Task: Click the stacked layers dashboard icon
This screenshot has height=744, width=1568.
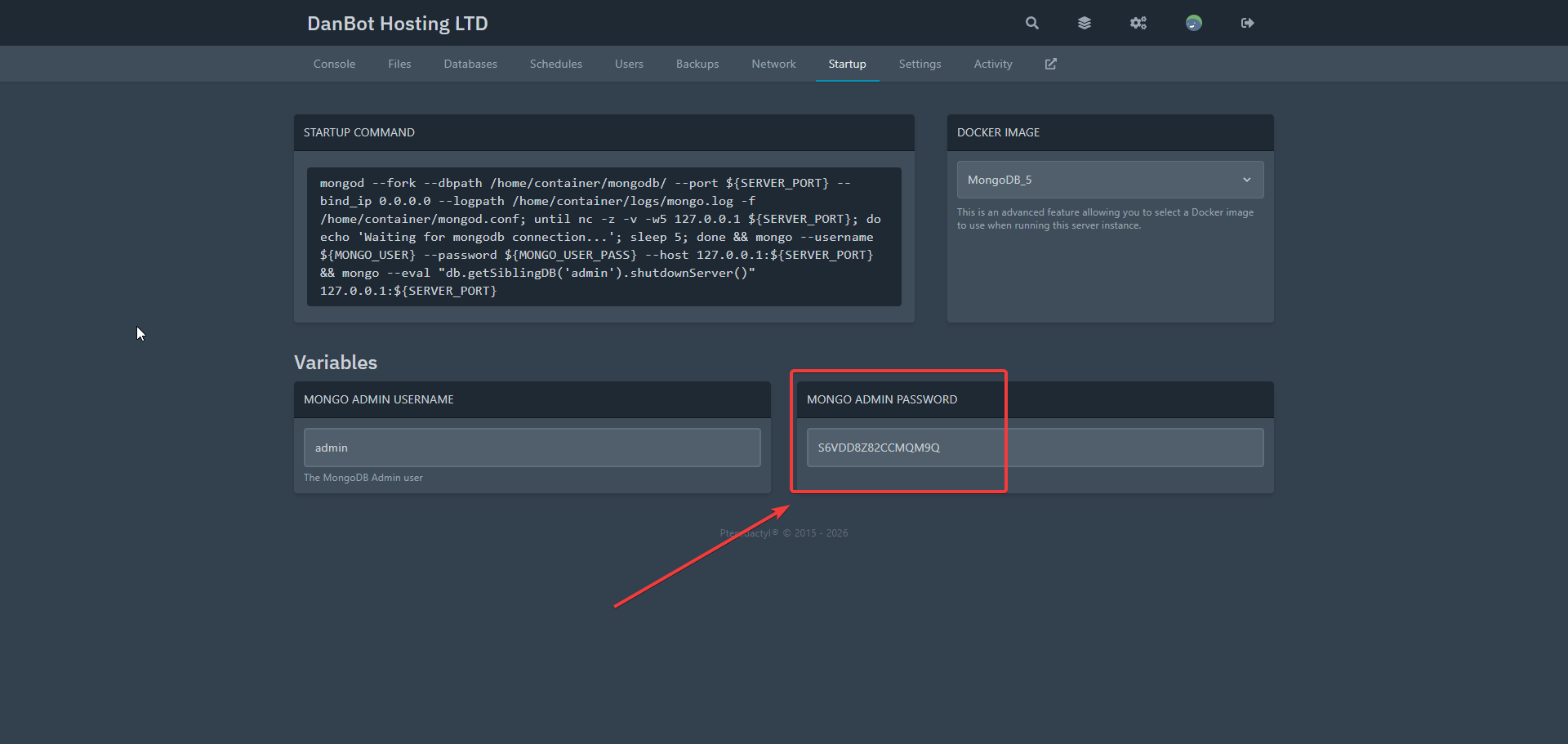Action: (1085, 23)
